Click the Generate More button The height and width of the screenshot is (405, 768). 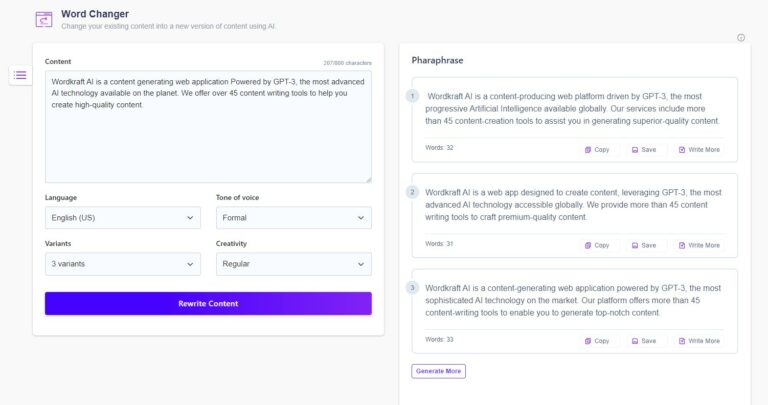point(438,371)
